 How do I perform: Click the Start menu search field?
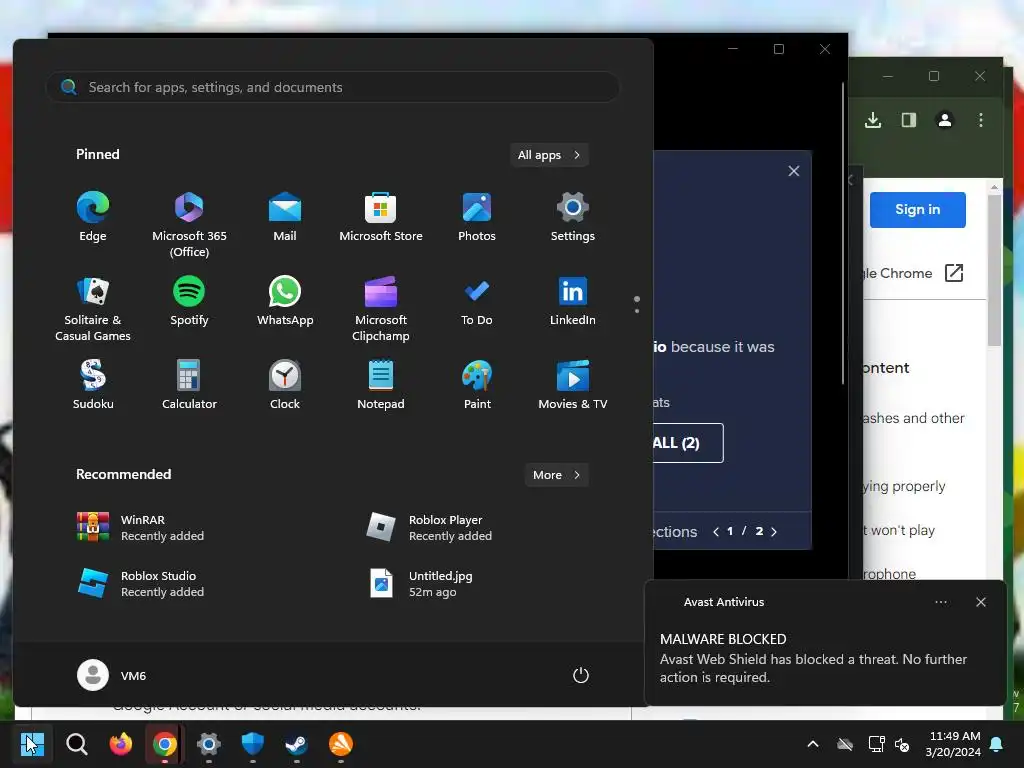[332, 87]
